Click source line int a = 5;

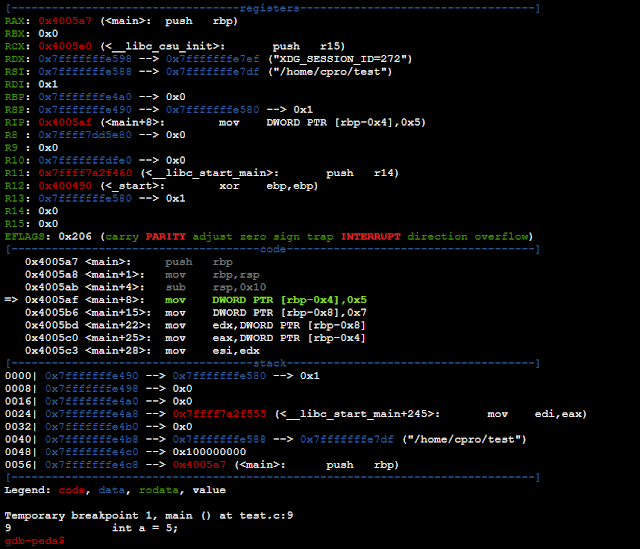tap(145, 528)
